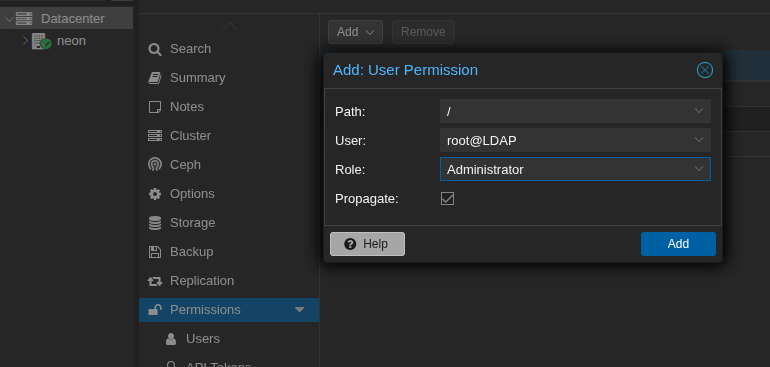
Task: Select the Permissions menu item
Action: point(229,310)
